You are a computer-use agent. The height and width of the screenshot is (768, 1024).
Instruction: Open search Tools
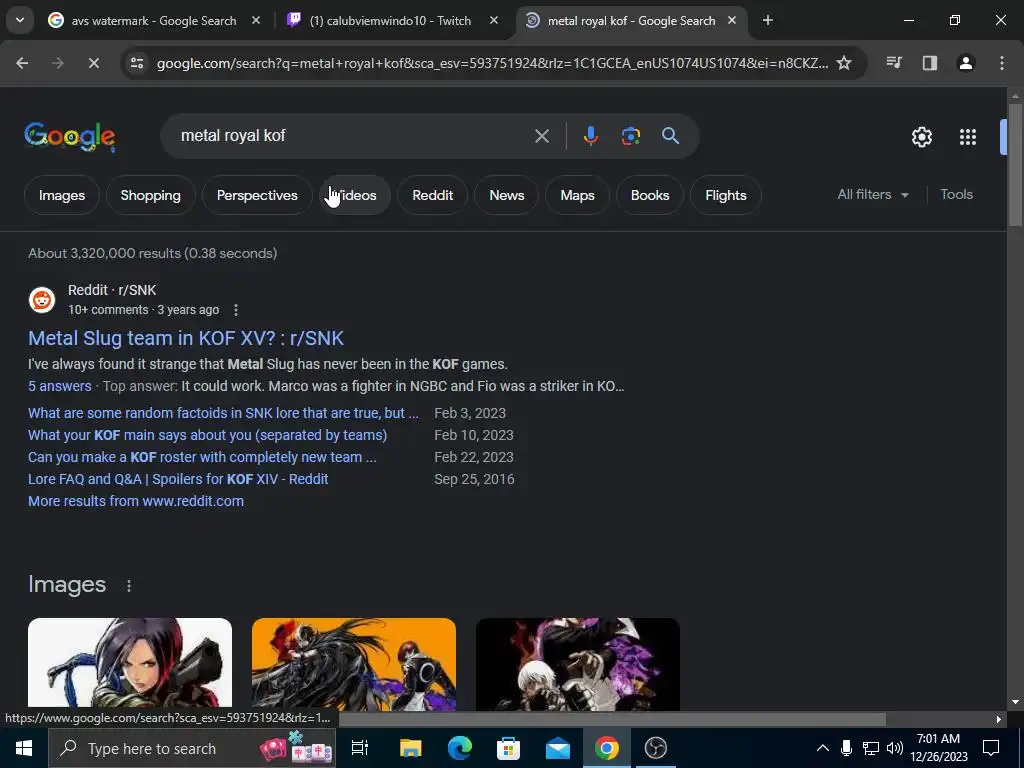coord(957,195)
